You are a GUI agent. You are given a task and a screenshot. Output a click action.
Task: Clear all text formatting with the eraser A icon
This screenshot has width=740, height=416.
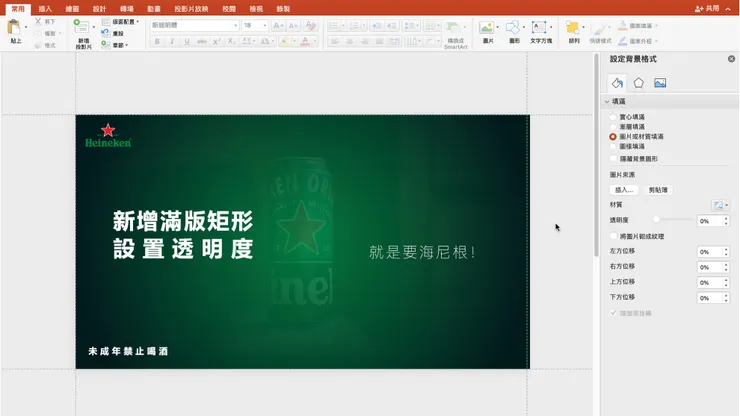click(x=310, y=25)
